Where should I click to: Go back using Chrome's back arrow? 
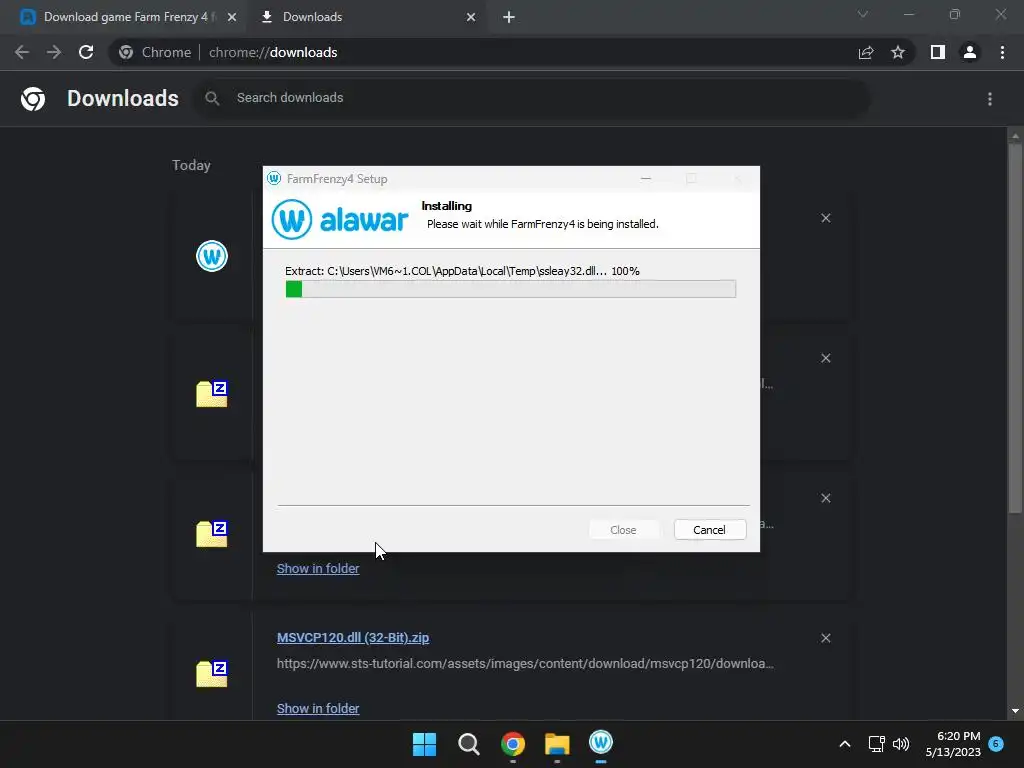[22, 52]
